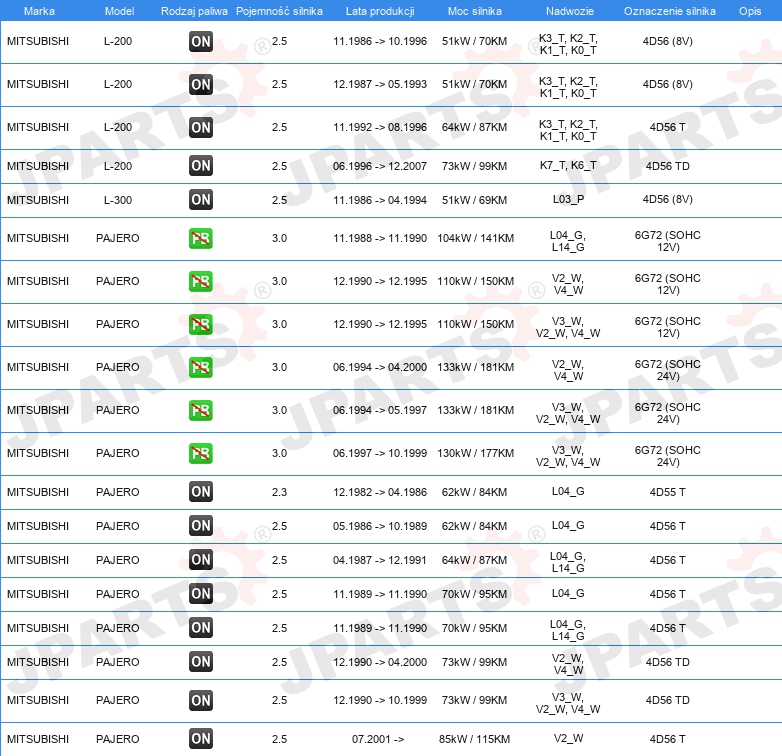Click 4D56 T engine cell in L-200 64kW row
The height and width of the screenshot is (756, 782).
pos(667,127)
